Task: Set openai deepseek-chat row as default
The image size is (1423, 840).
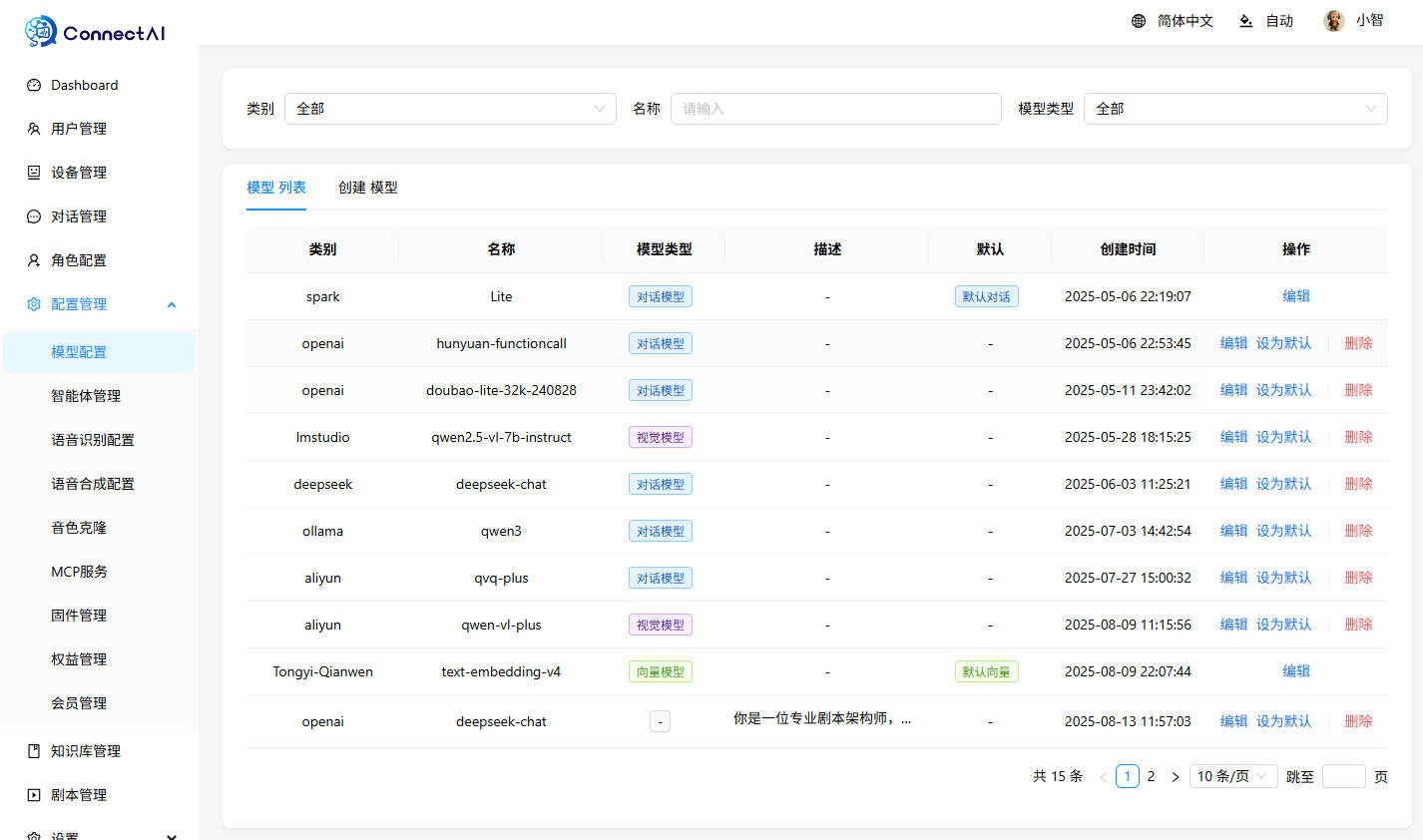Action: [1283, 721]
